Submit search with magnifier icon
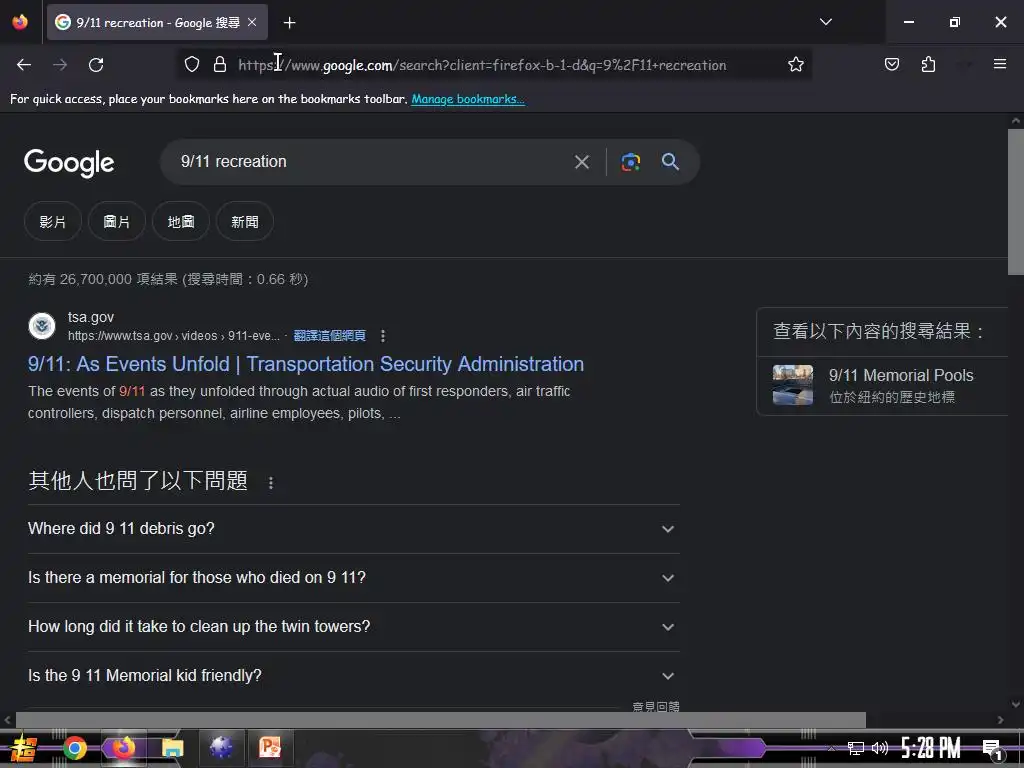The height and width of the screenshot is (768, 1024). pos(670,162)
